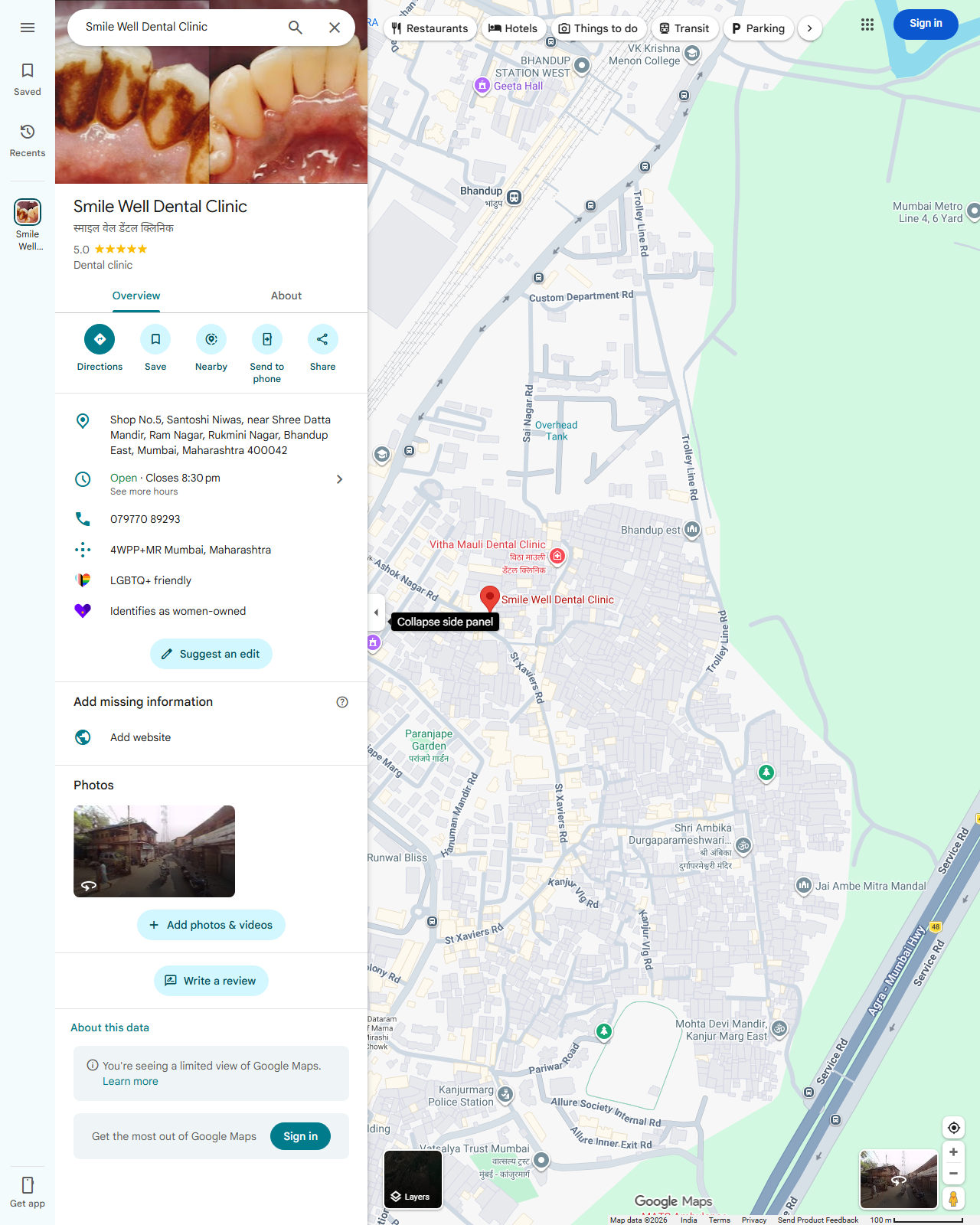
Task: Click the Directions icon button
Action: click(x=100, y=339)
